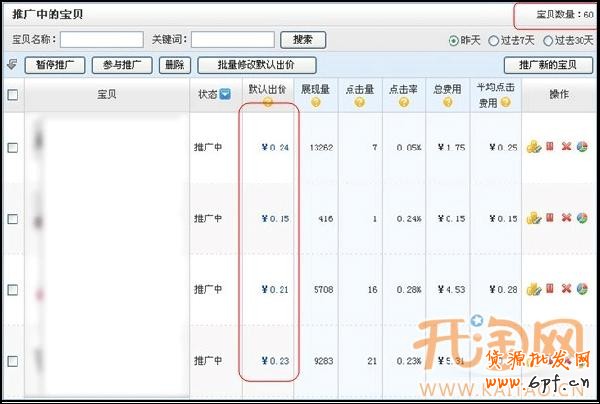Delete the first row item via red X
This screenshot has height=404, width=600.
pos(566,147)
